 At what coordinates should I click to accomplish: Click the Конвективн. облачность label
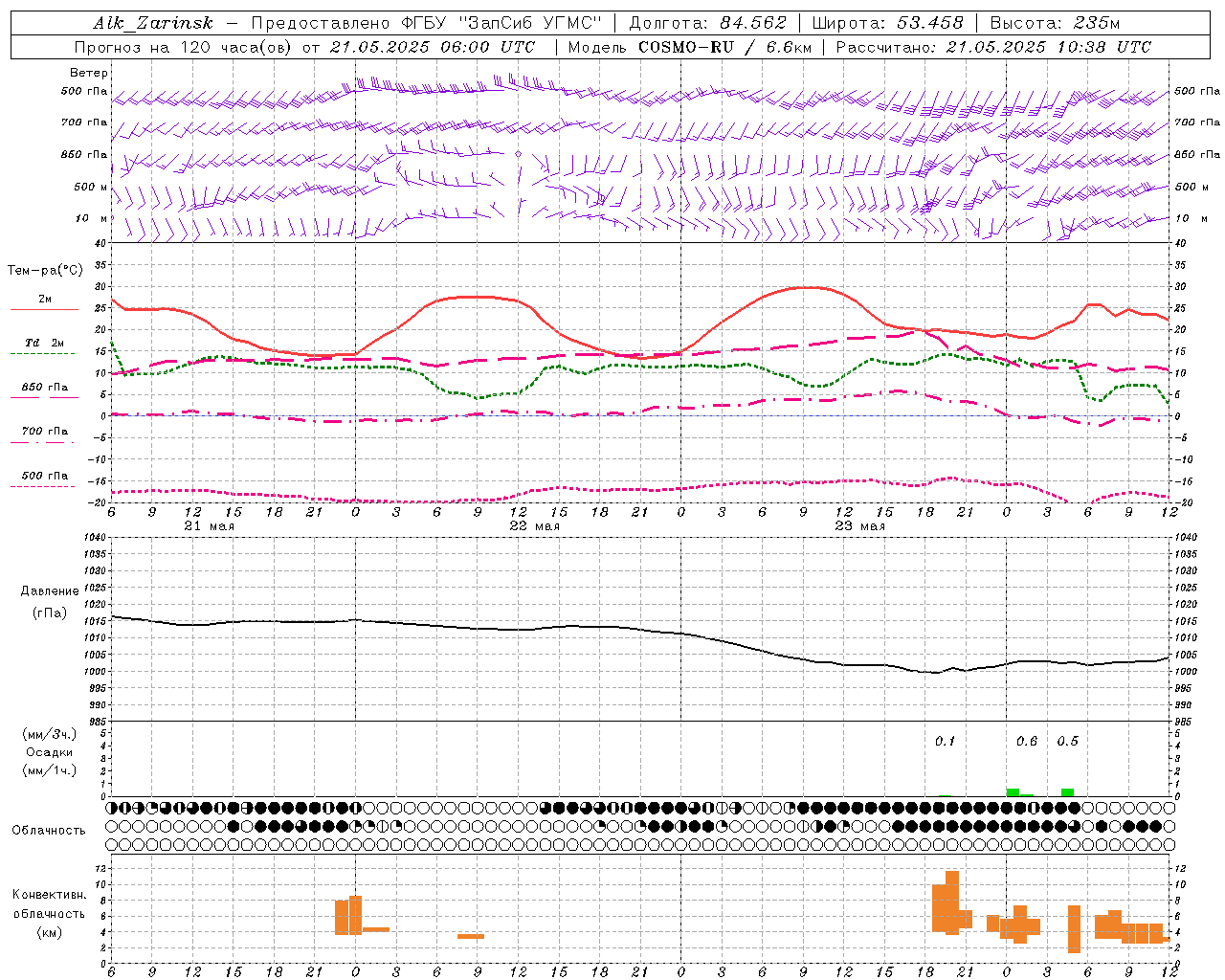click(x=49, y=904)
